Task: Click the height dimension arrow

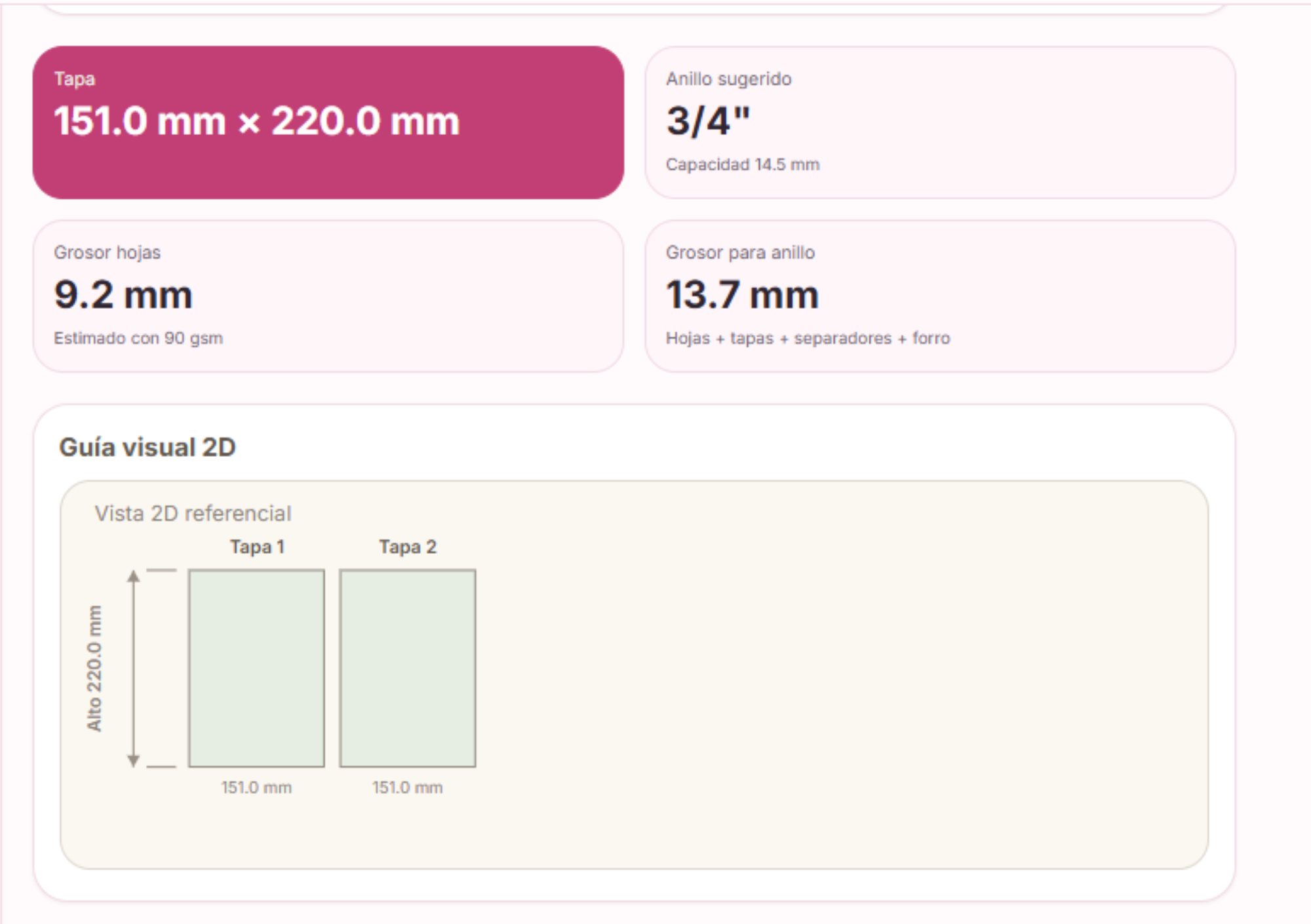Action: (134, 668)
